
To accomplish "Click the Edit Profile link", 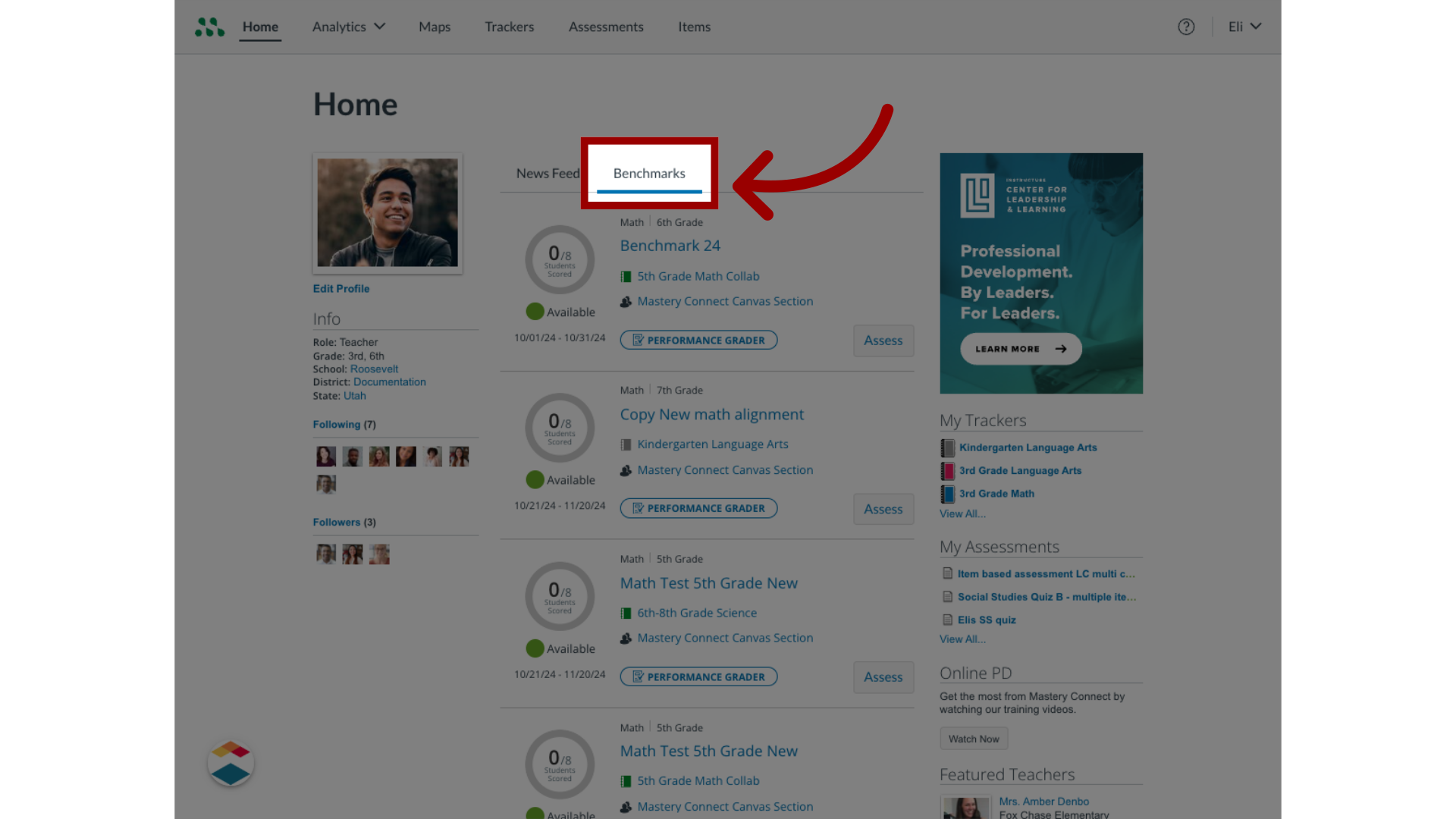I will pyautogui.click(x=340, y=288).
